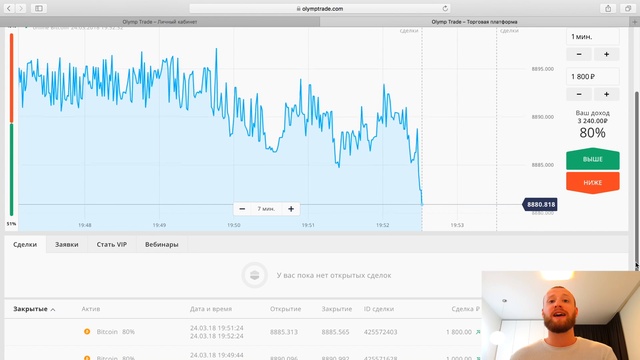Go back with Safari back arrow
Image resolution: width=640 pixels, height=360 pixels.
(9, 8)
